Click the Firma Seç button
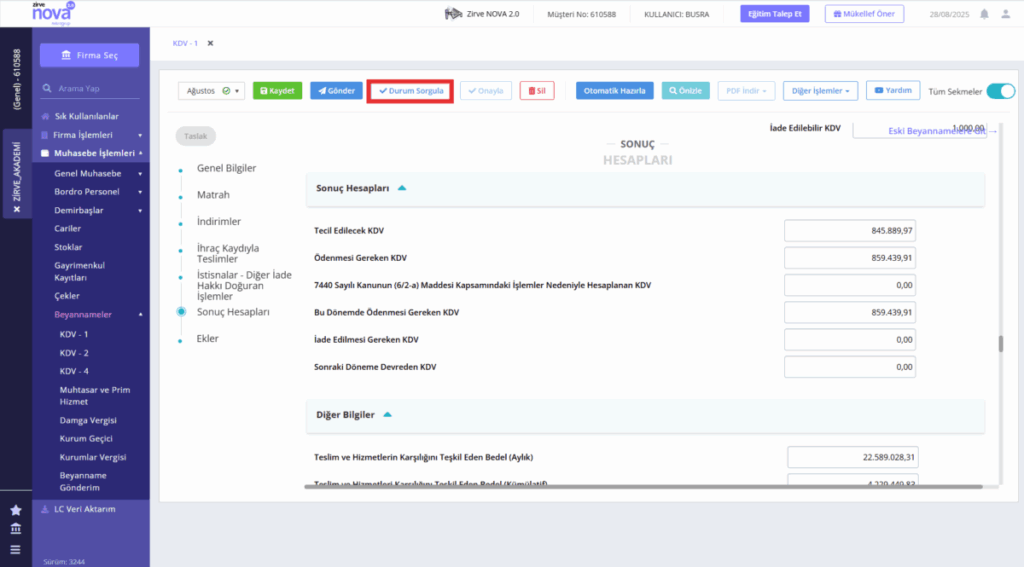The width and height of the screenshot is (1024, 567). (89, 55)
